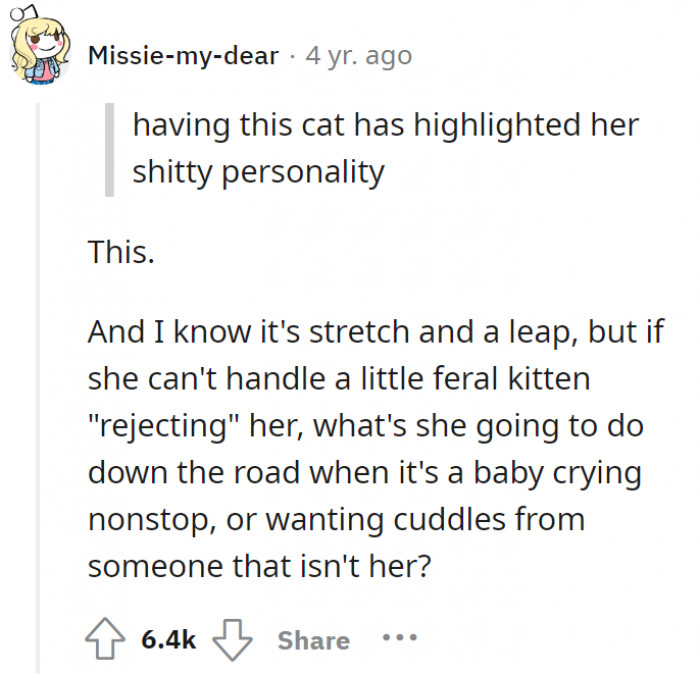Click the line starting "And I know it's stretch"
Image resolution: width=700 pixels, height=674 pixels.
(374, 333)
